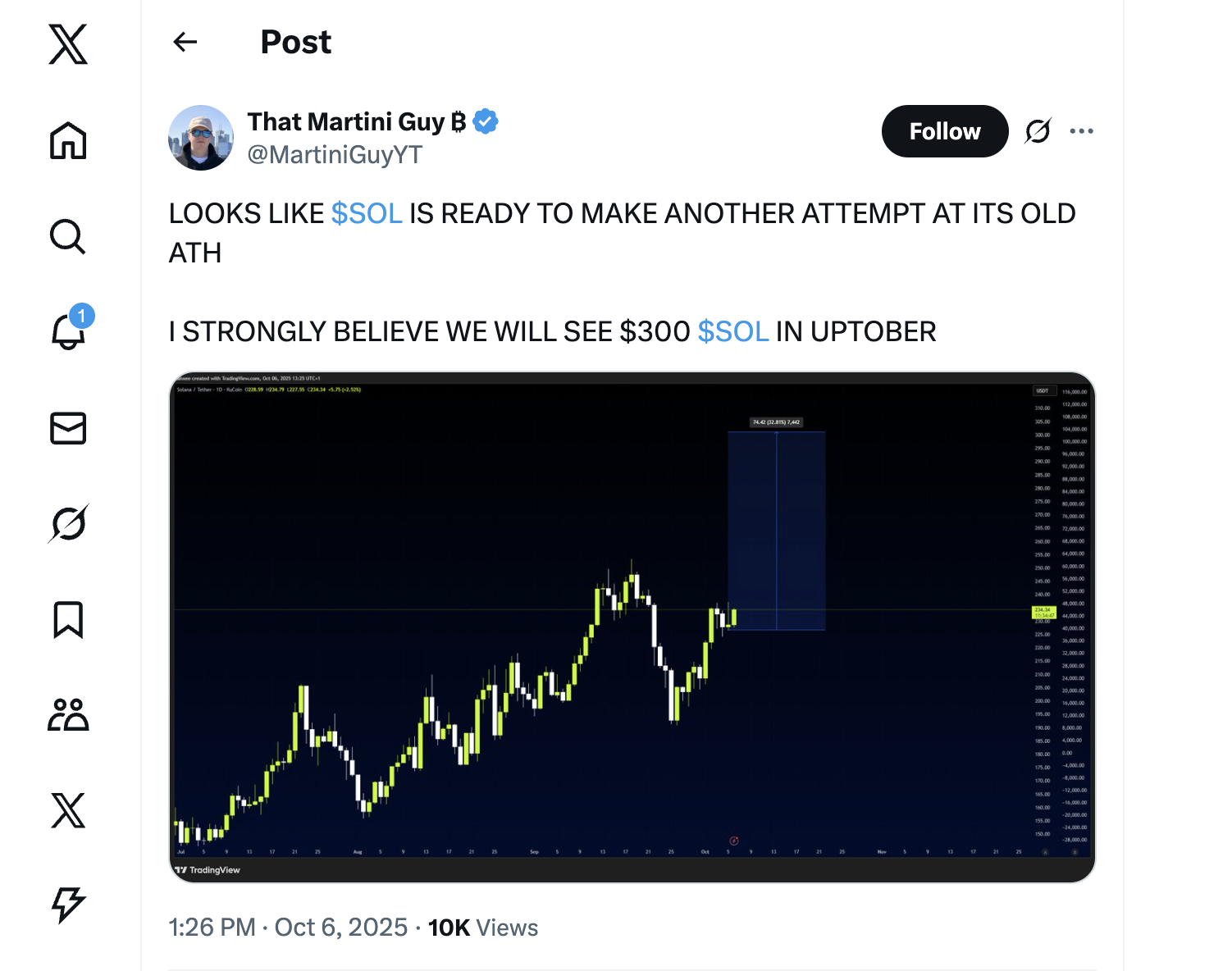
Task: Click $SOL cashtag before "IN UPTOBER"
Action: coord(732,332)
